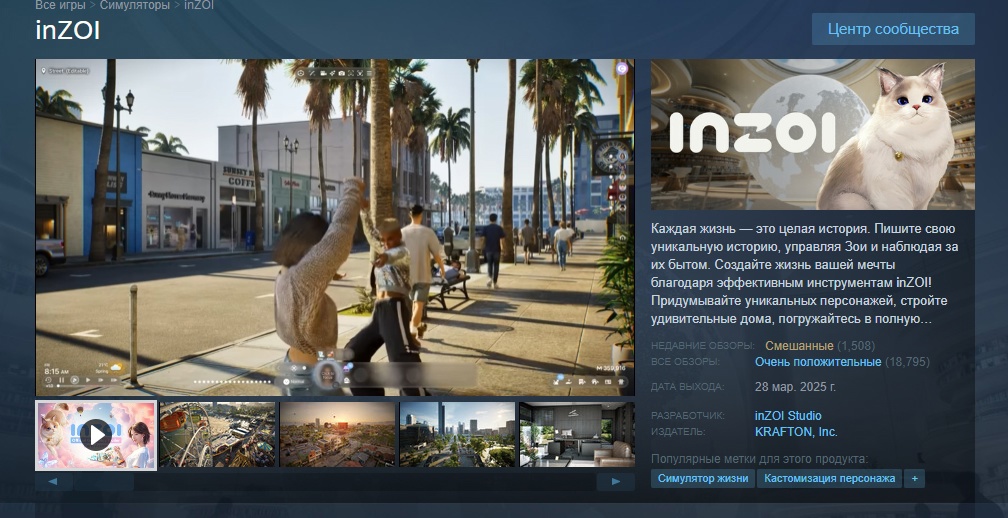Image resolution: width=1008 pixels, height=518 pixels.
Task: Select the sunset city aerial thumbnail
Action: 338,434
